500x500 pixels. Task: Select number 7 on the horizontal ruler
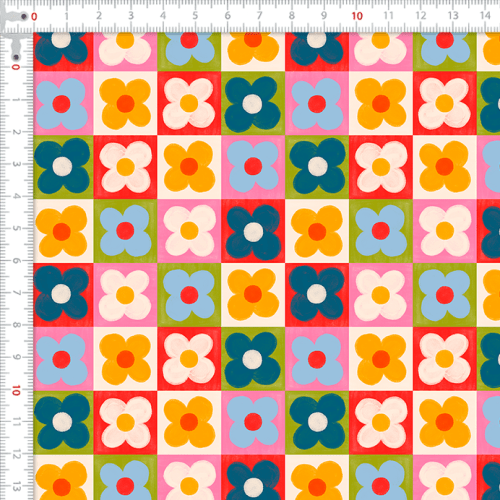pyautogui.click(x=259, y=15)
